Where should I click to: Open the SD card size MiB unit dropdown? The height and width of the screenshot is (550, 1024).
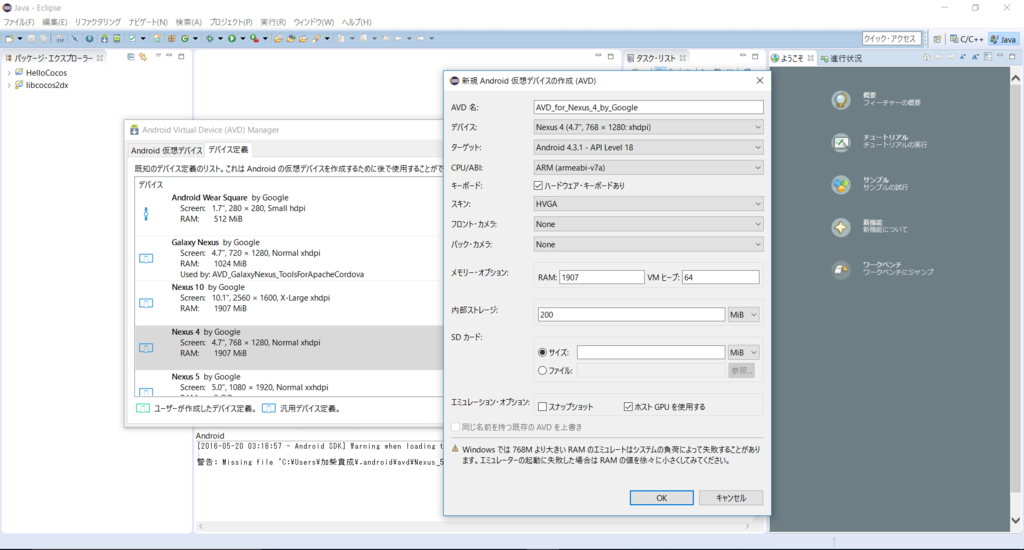[x=743, y=352]
